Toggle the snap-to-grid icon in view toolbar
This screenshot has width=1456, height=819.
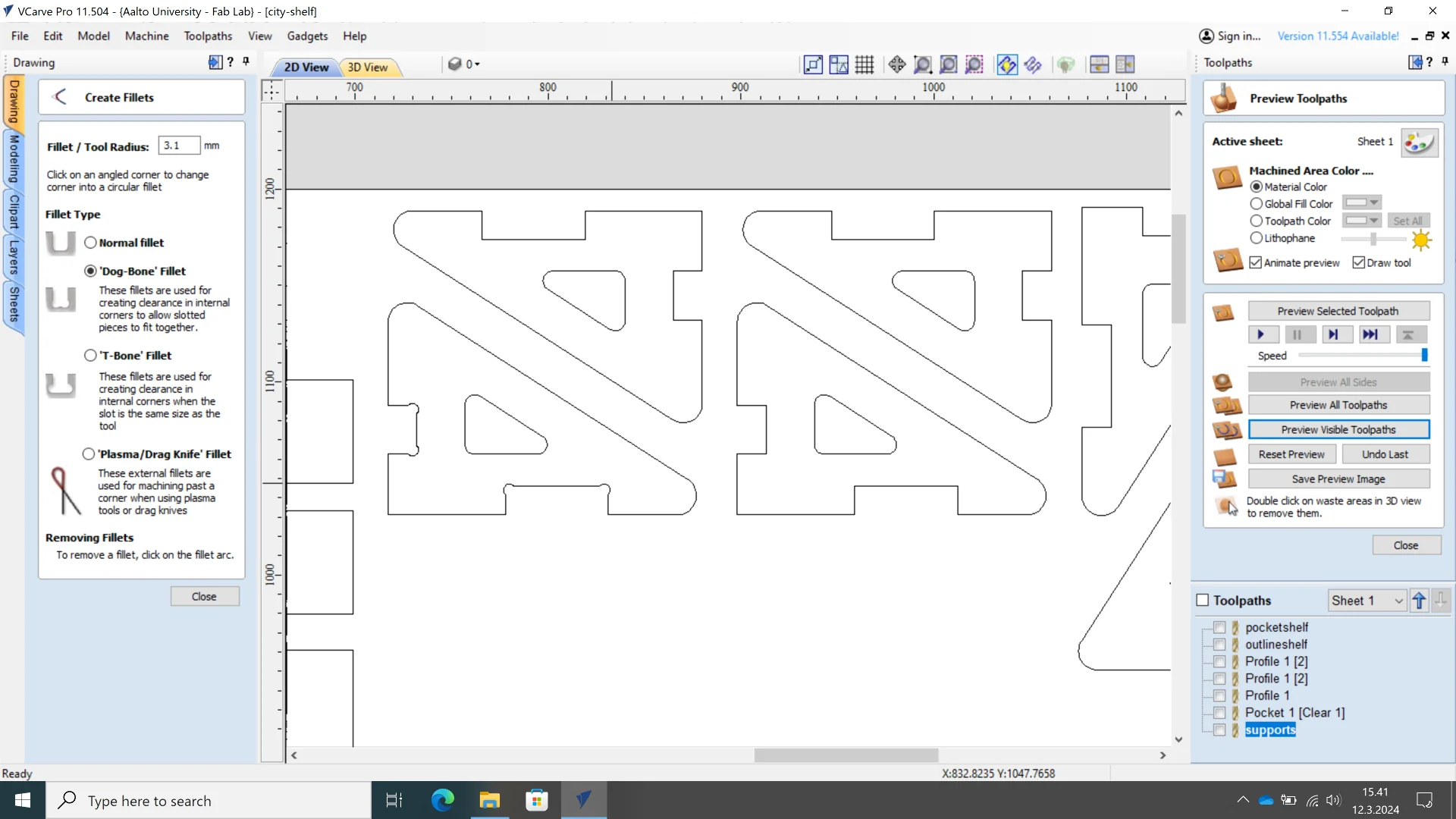click(x=864, y=64)
